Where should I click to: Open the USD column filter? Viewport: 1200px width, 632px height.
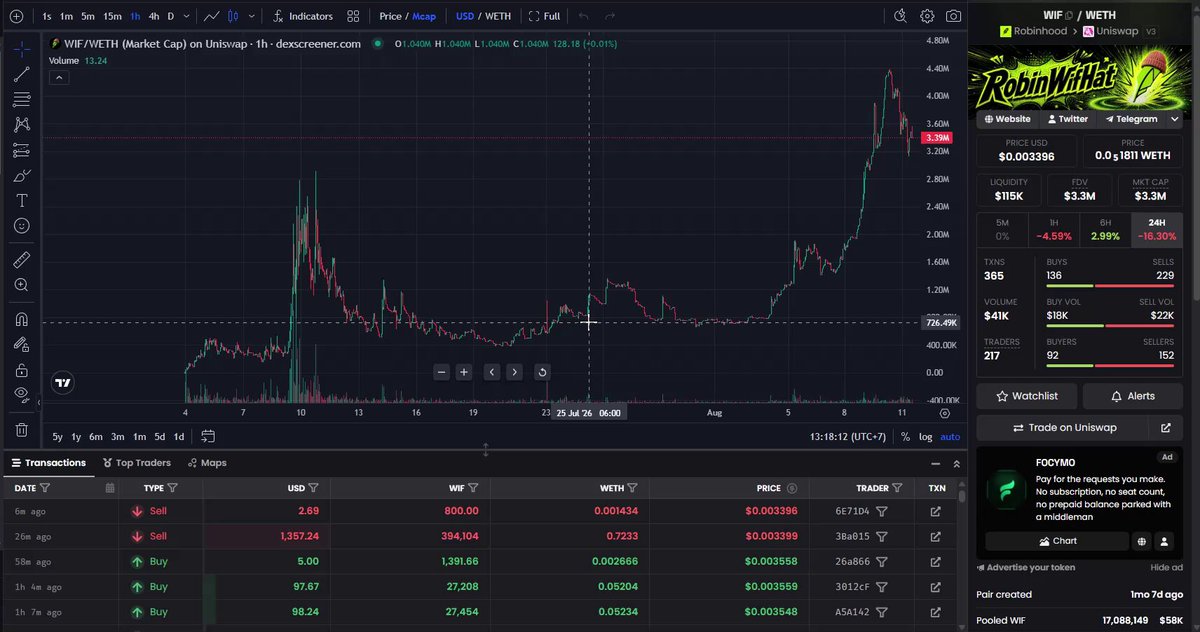pos(314,488)
